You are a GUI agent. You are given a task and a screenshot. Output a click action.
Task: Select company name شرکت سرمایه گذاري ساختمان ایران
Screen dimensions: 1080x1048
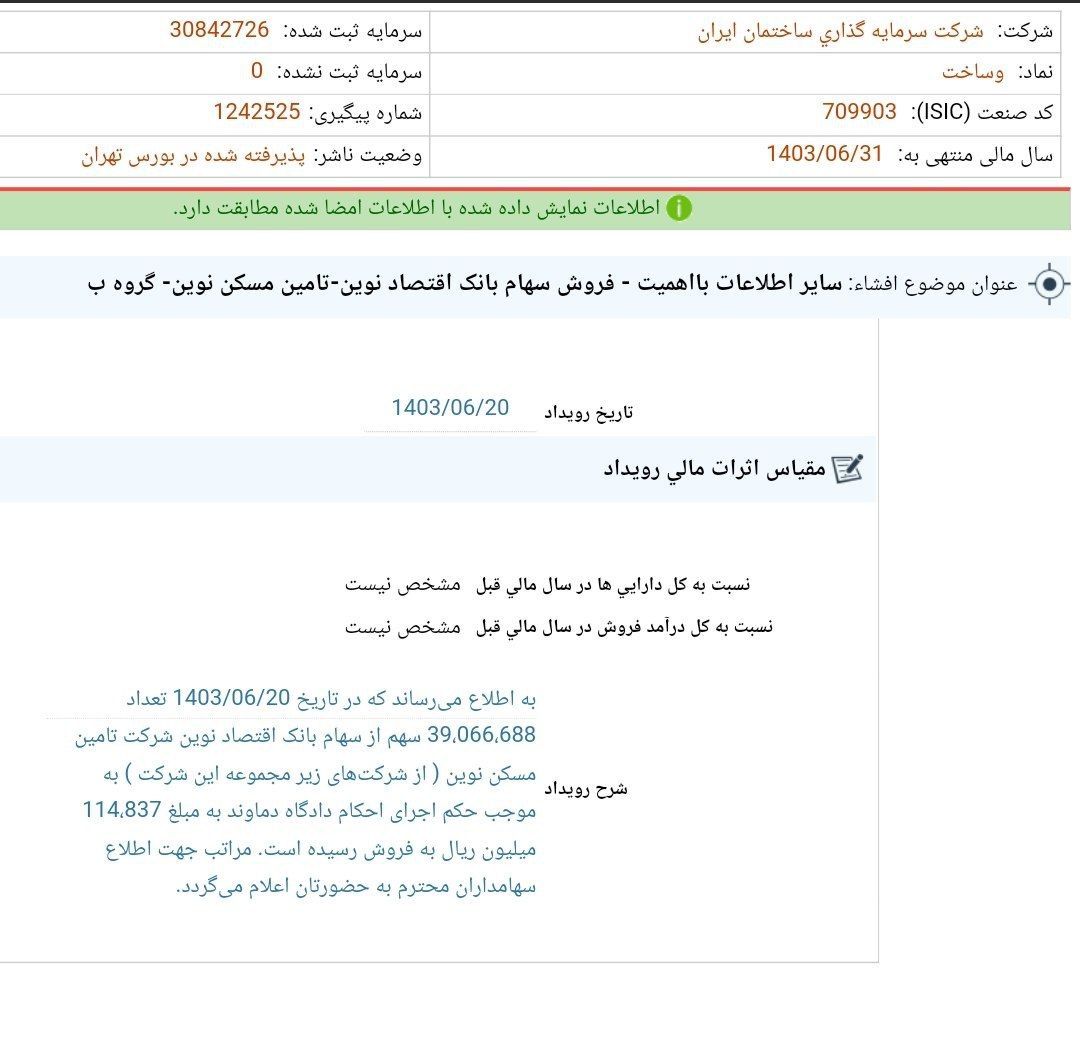tap(840, 32)
